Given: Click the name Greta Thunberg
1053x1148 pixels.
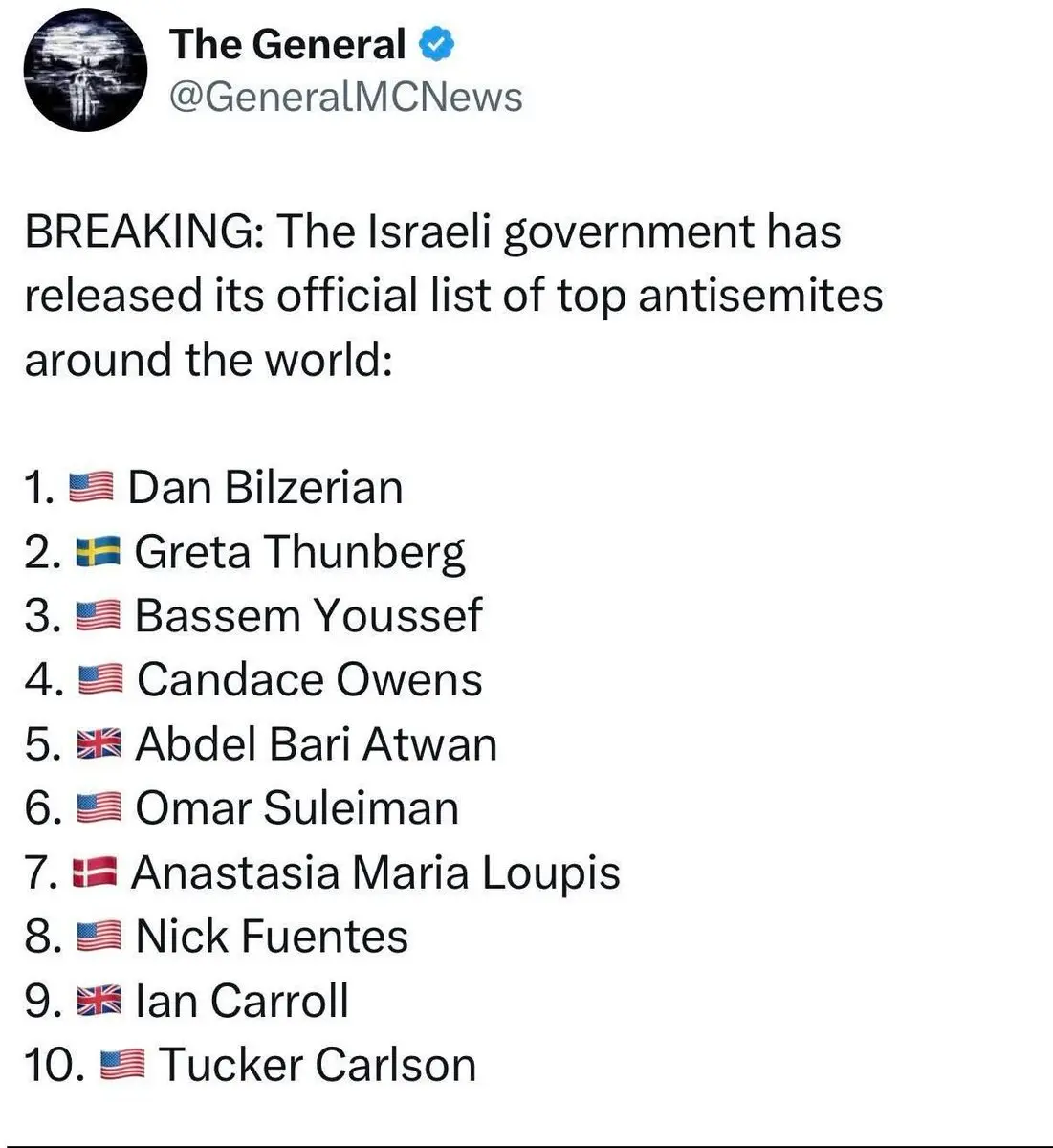Looking at the screenshot, I should (299, 552).
